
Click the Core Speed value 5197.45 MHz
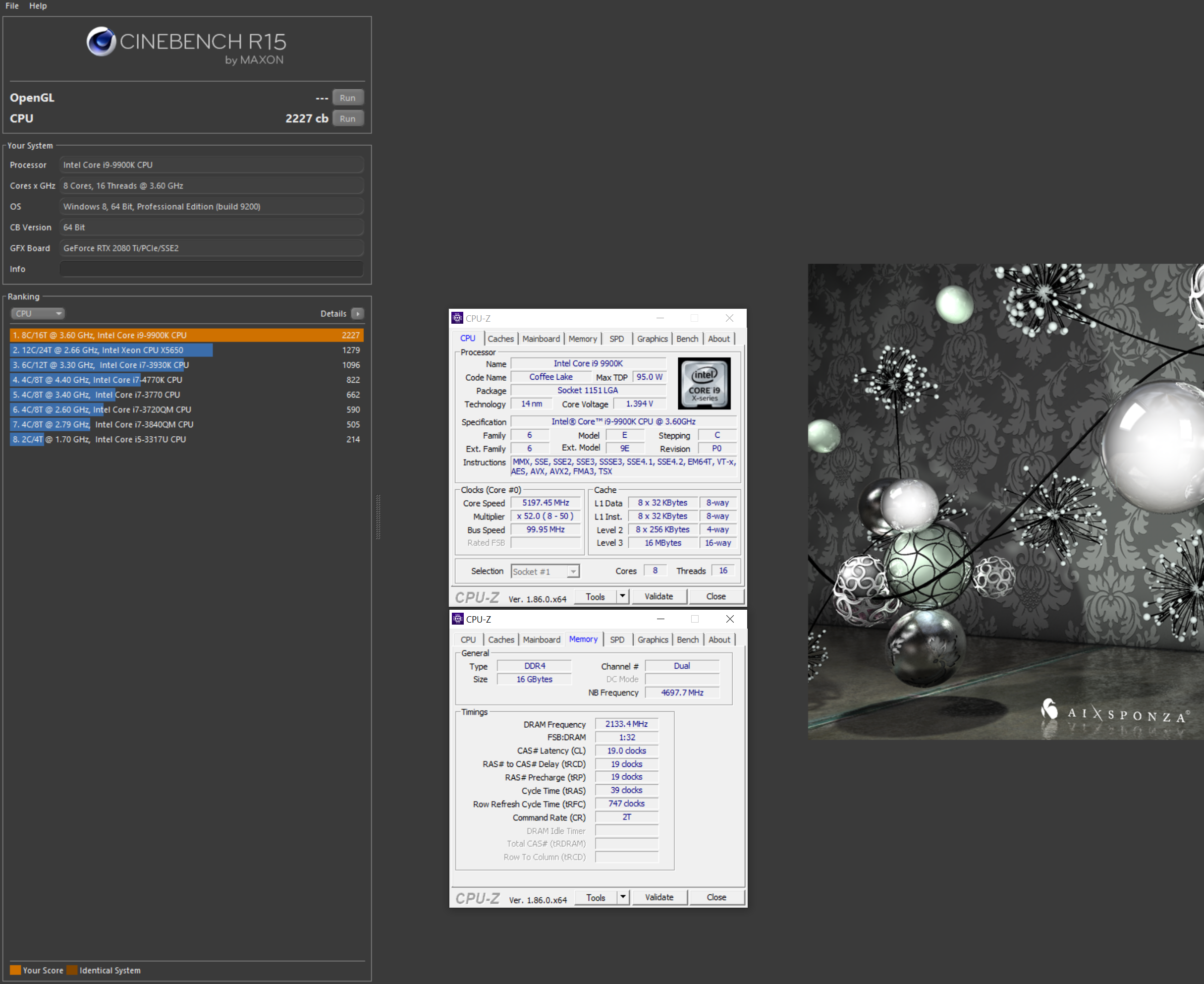pyautogui.click(x=546, y=503)
